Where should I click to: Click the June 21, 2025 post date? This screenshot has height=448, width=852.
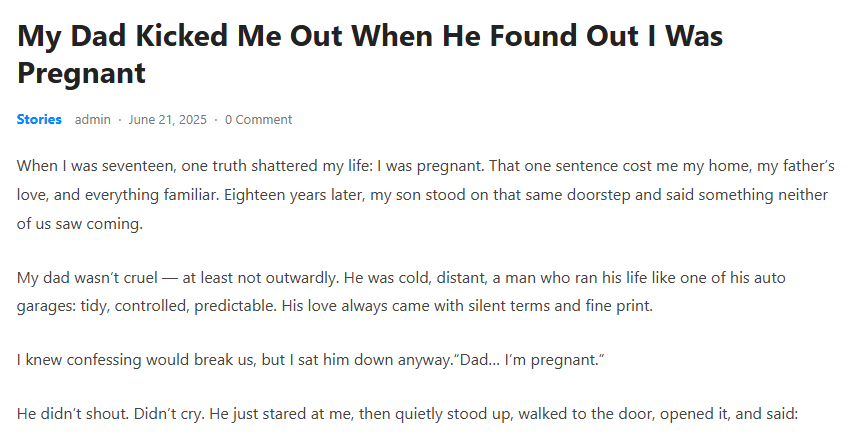[x=168, y=120]
